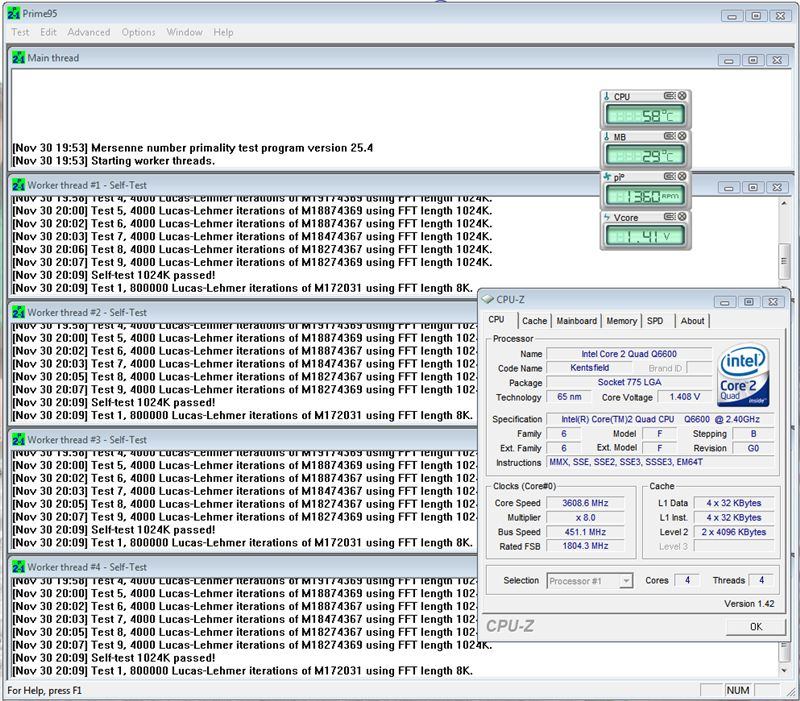The image size is (800, 701).
Task: Close the Main thread window
Action: coord(777,60)
